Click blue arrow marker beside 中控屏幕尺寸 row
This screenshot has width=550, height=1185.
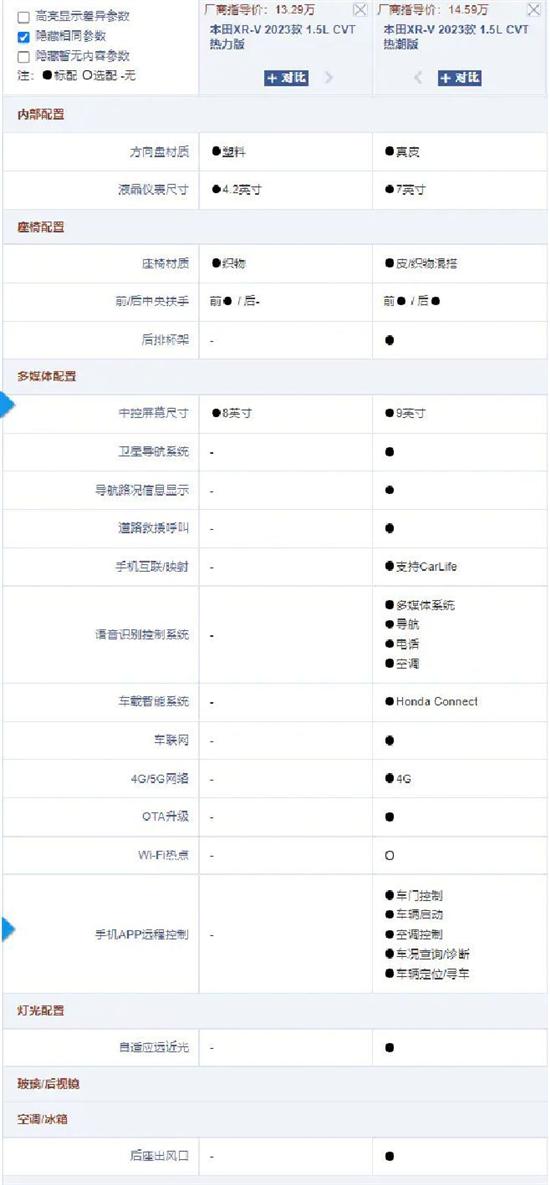click(8, 406)
